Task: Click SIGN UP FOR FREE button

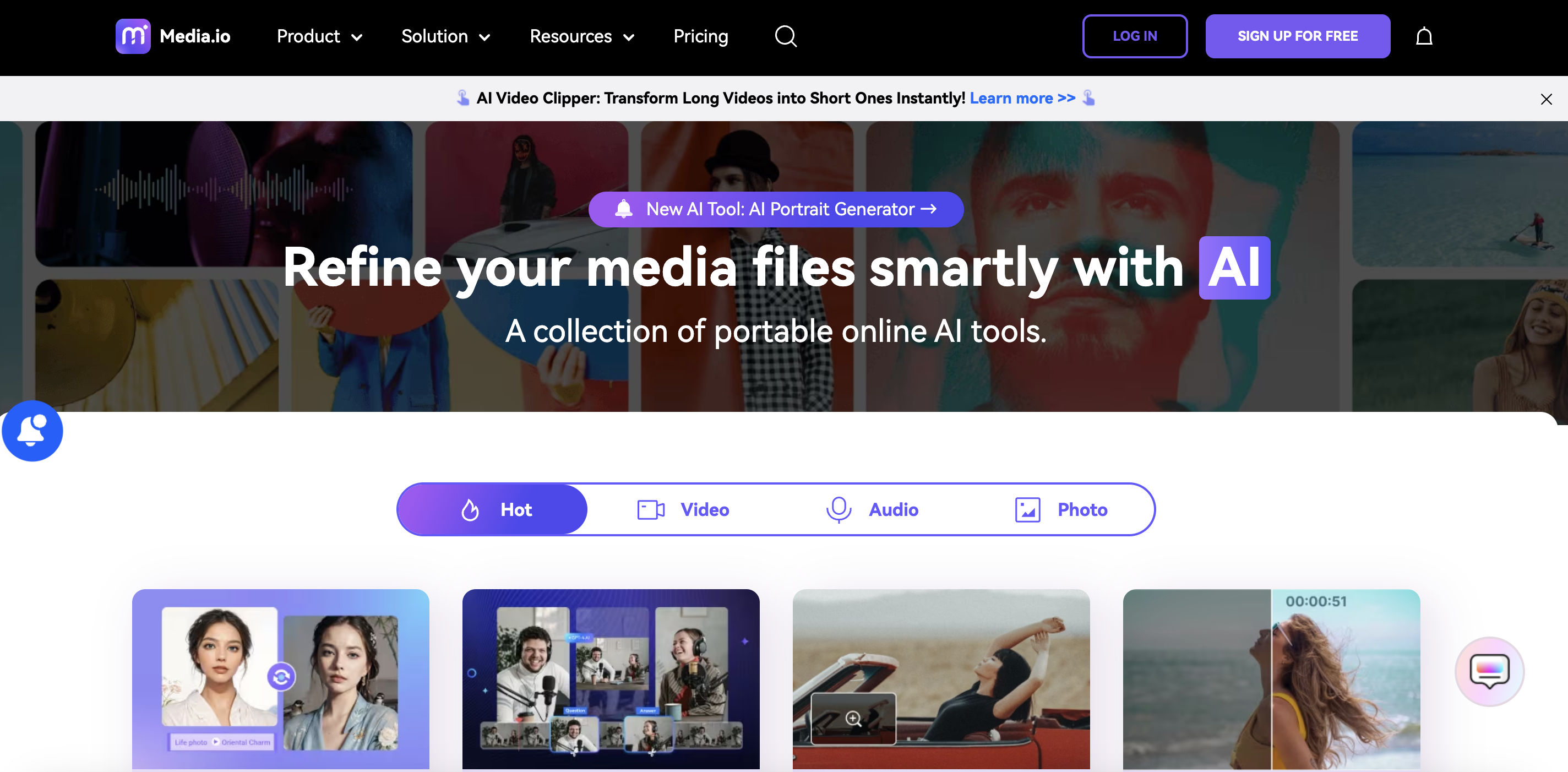Action: coord(1297,36)
